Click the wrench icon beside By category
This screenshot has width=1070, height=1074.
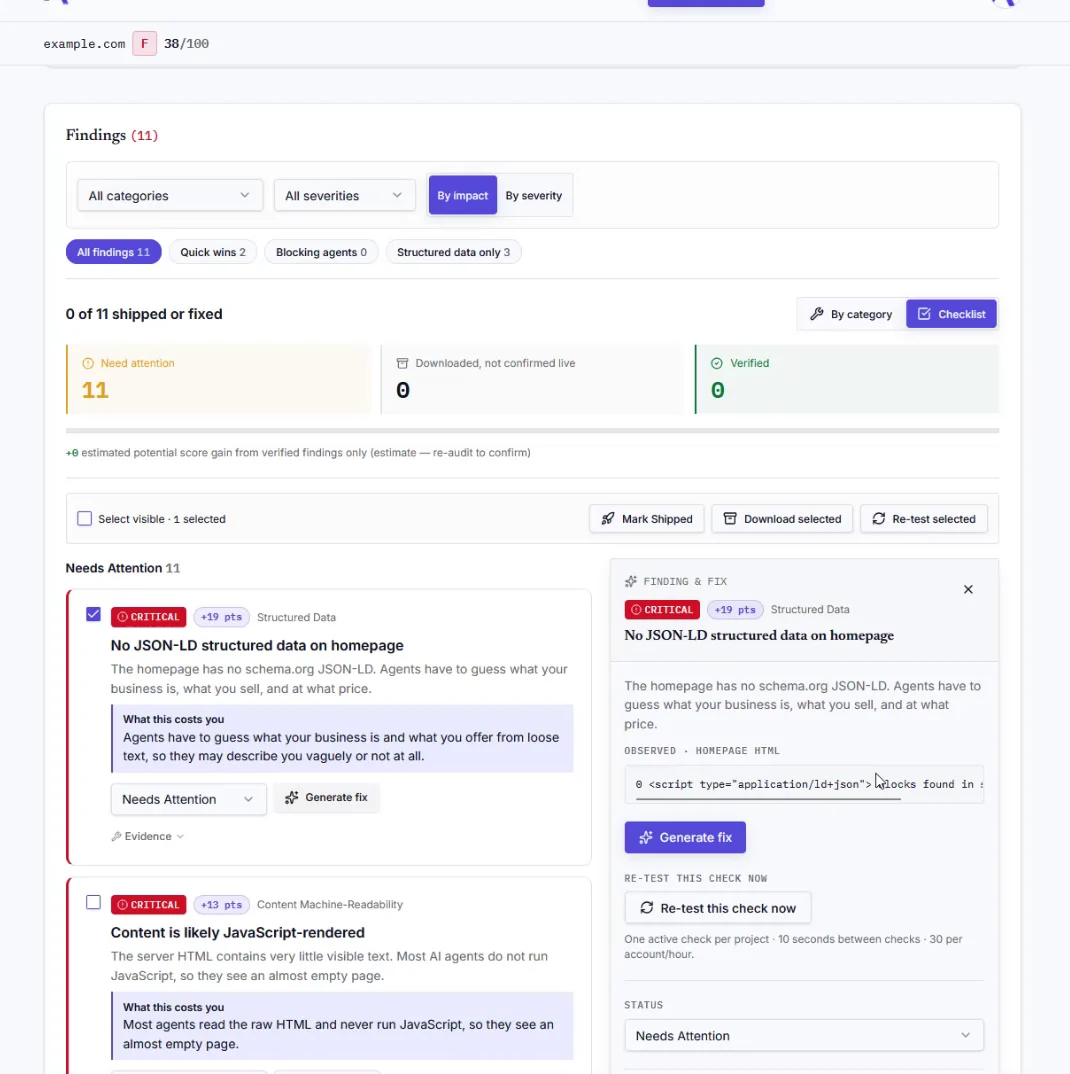817,314
